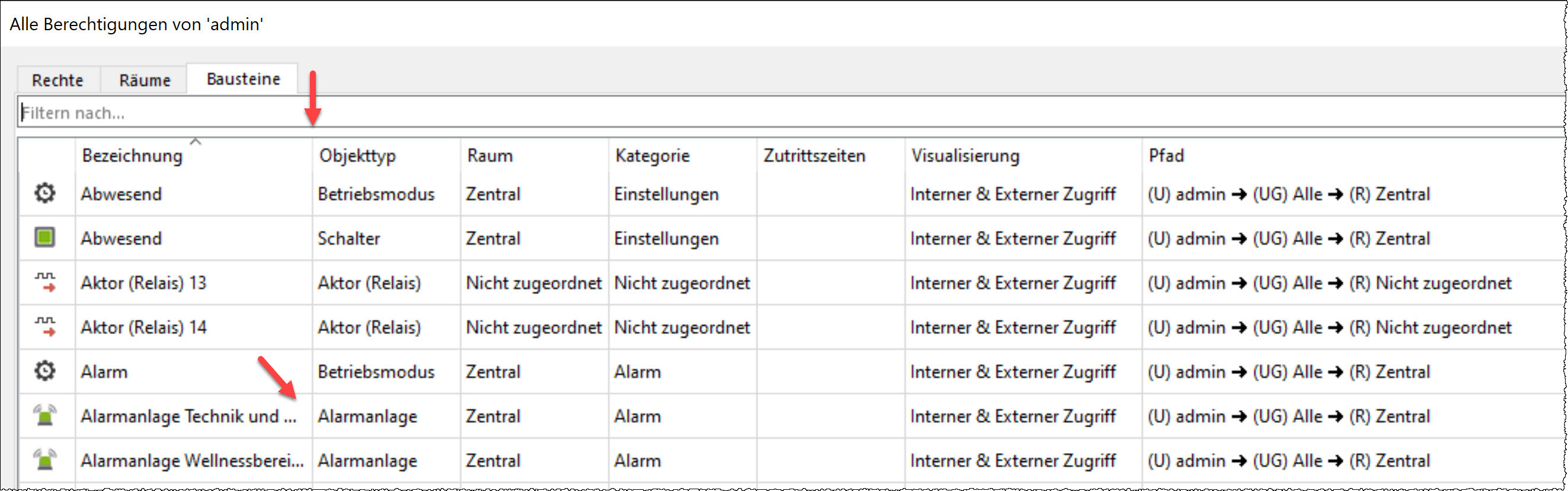
Task: Sort the list by Zutrittszeiten header
Action: pyautogui.click(x=814, y=156)
